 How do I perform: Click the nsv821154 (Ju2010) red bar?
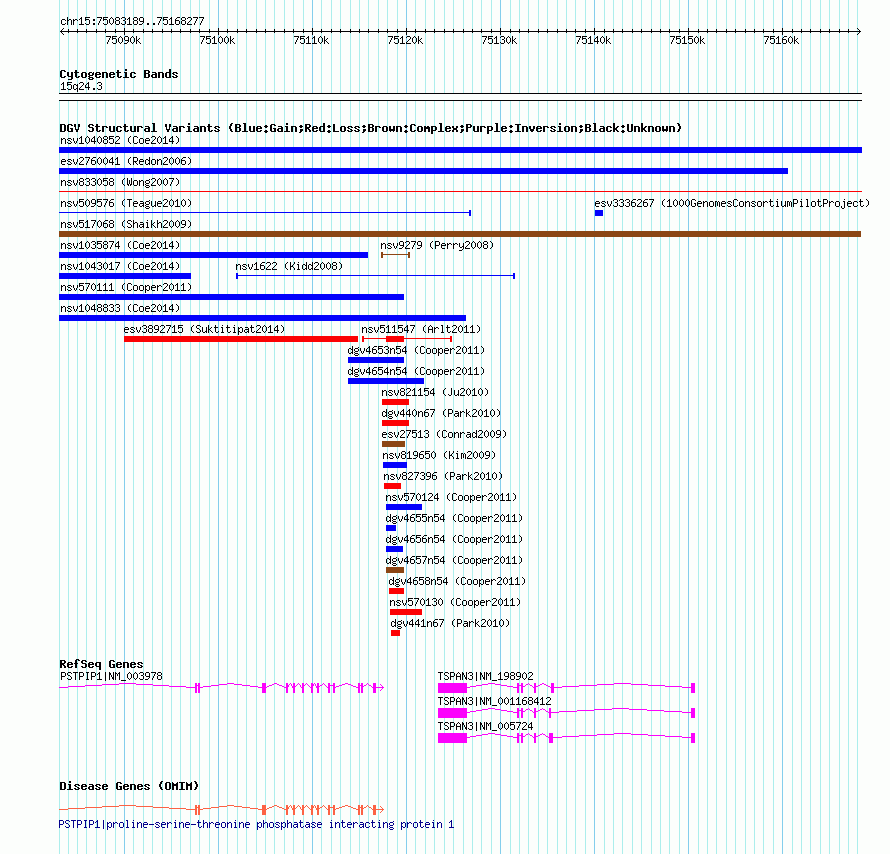click(395, 402)
